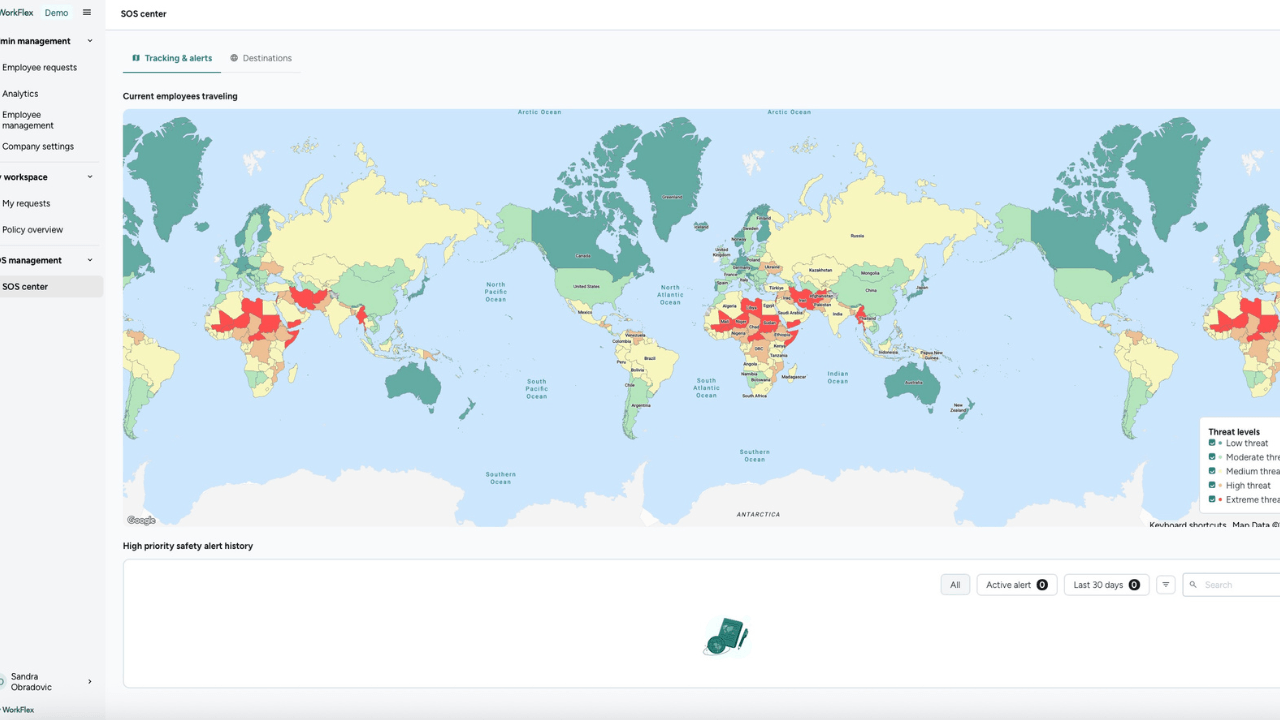This screenshot has height=720, width=1280.
Task: Click the flag icon on Tracking & alerts tab
Action: [x=136, y=58]
